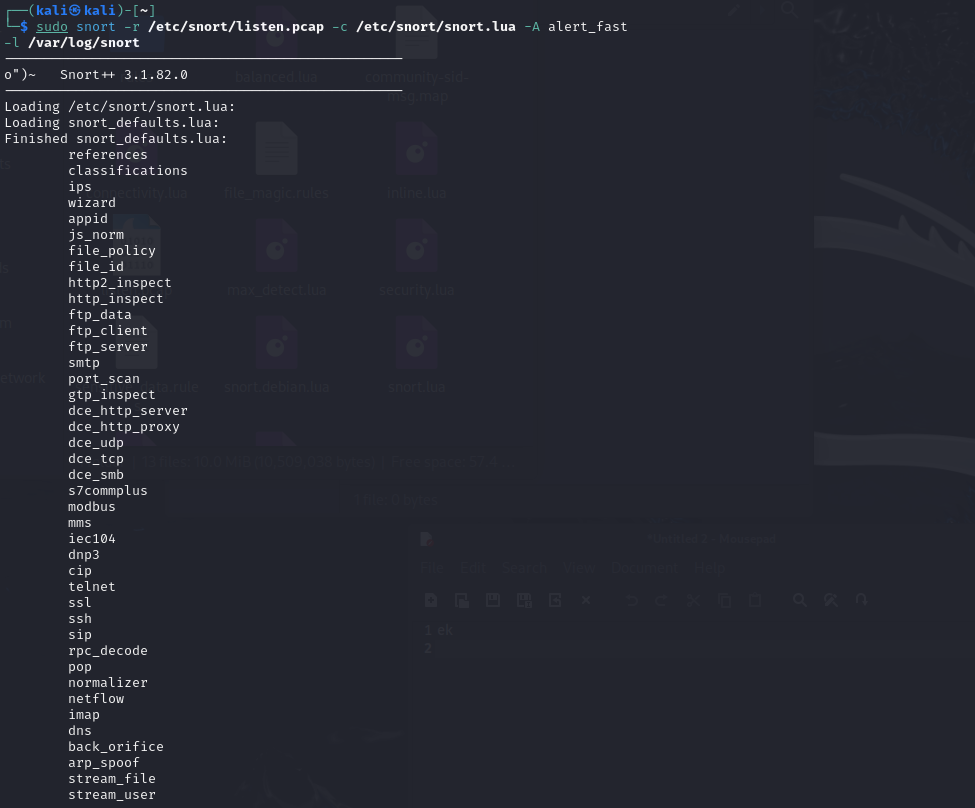The height and width of the screenshot is (808, 975).
Task: Click 'port_scan' line in terminal output
Action: pyautogui.click(x=104, y=379)
